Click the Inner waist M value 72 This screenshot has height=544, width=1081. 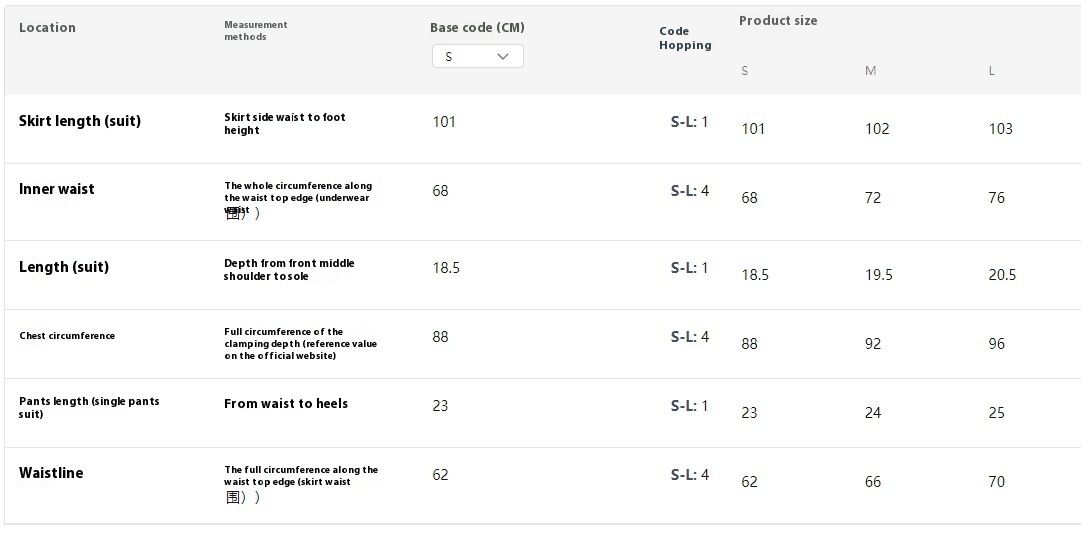pos(873,198)
